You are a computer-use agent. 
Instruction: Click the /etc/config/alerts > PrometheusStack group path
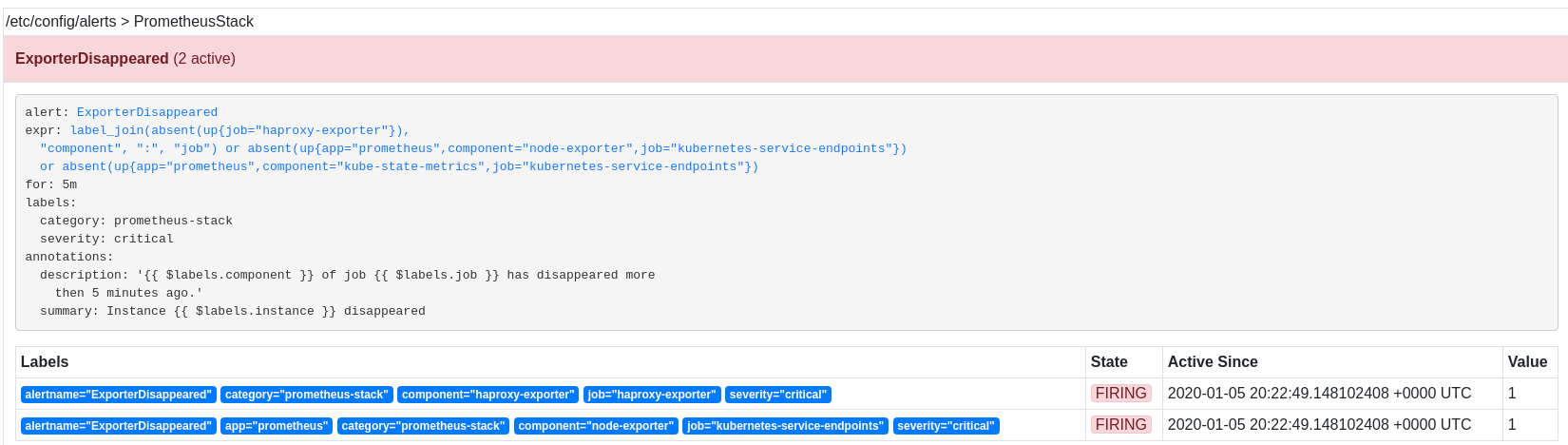[130, 22]
